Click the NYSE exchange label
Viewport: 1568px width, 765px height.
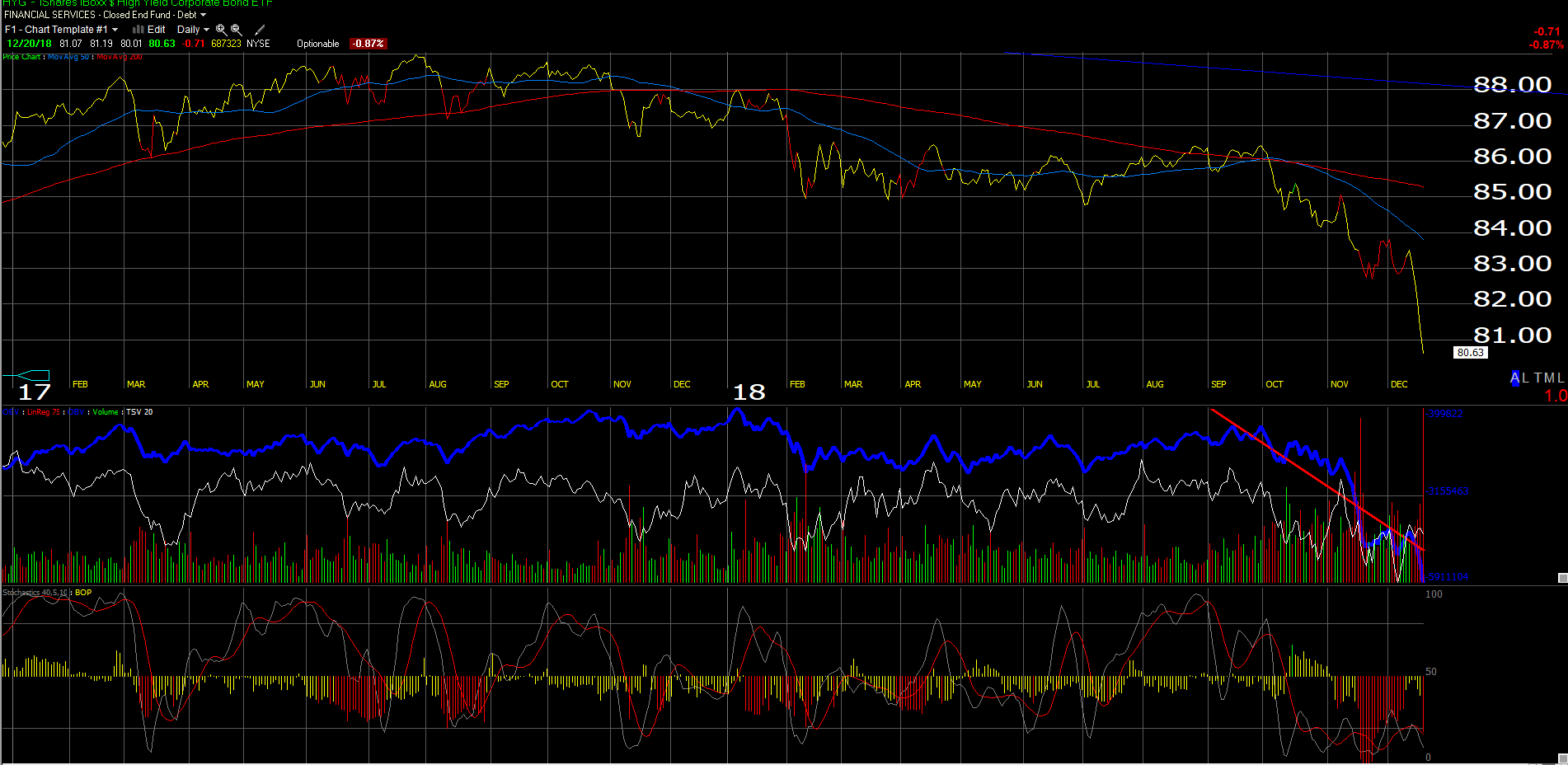(x=258, y=44)
